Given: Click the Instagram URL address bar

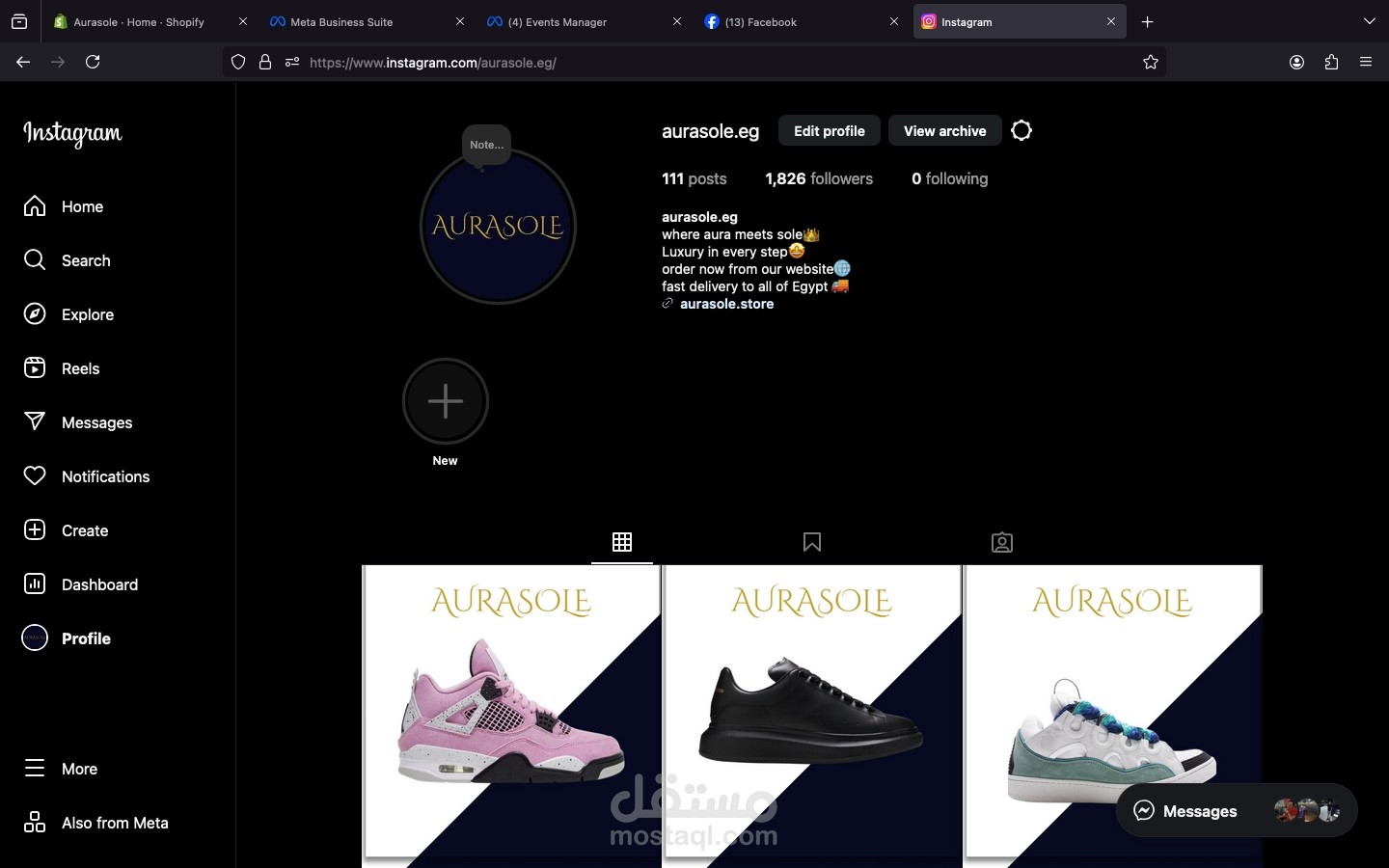Looking at the screenshot, I should (694, 63).
